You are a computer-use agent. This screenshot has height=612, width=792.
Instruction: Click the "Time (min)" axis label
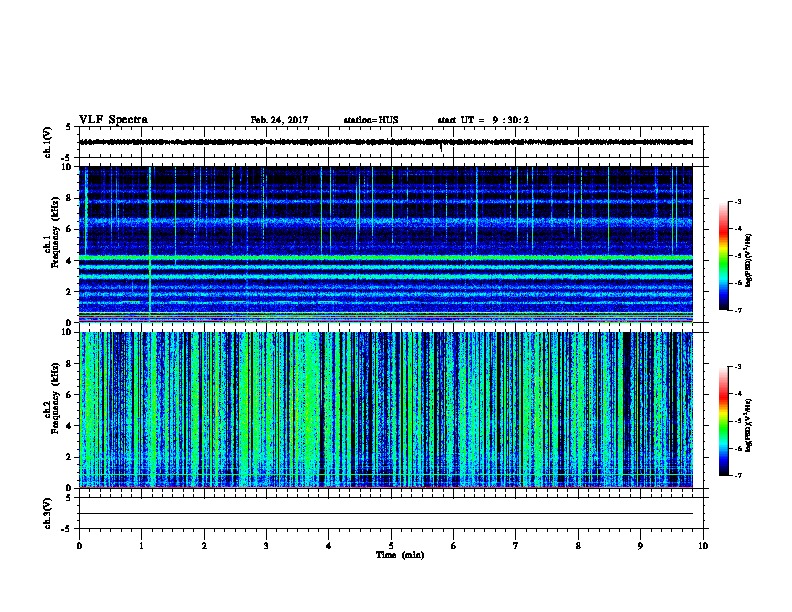400,555
